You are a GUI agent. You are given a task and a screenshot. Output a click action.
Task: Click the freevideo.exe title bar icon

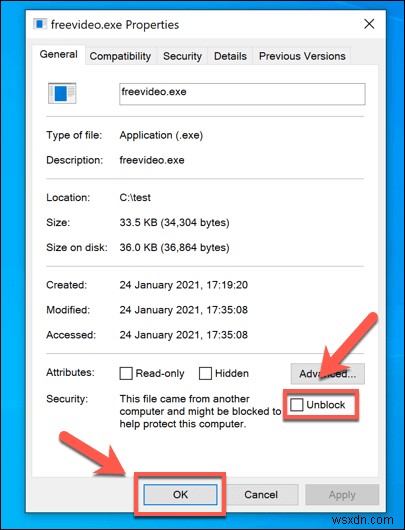click(x=40, y=24)
